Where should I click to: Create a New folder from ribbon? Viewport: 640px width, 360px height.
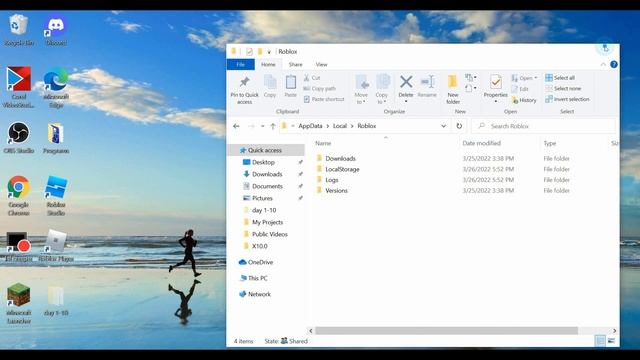[453, 90]
